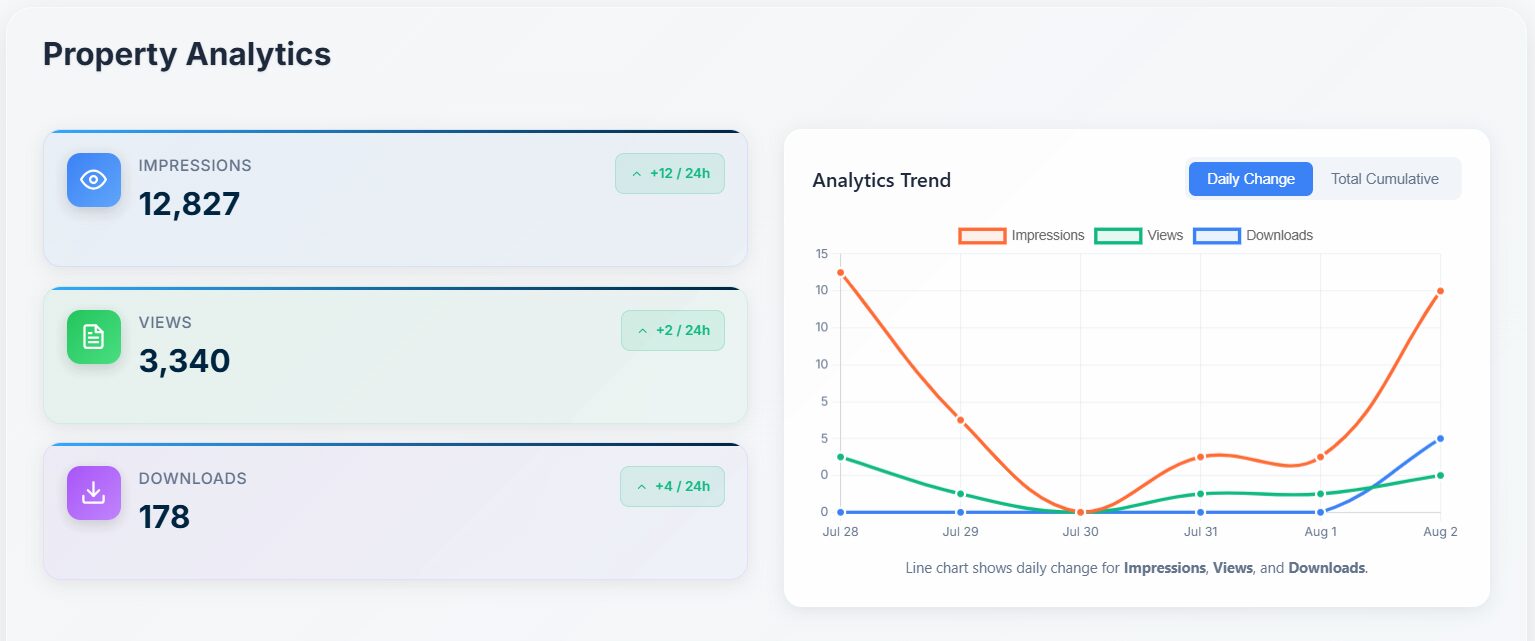The image size is (1535, 641).
Task: Click the Downloads arrow icon
Action: coord(94,493)
